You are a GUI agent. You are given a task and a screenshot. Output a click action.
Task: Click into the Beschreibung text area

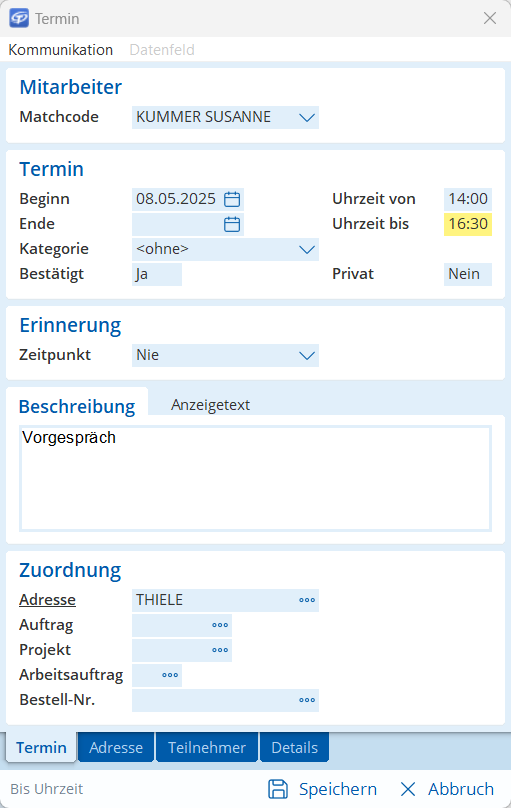[256, 478]
